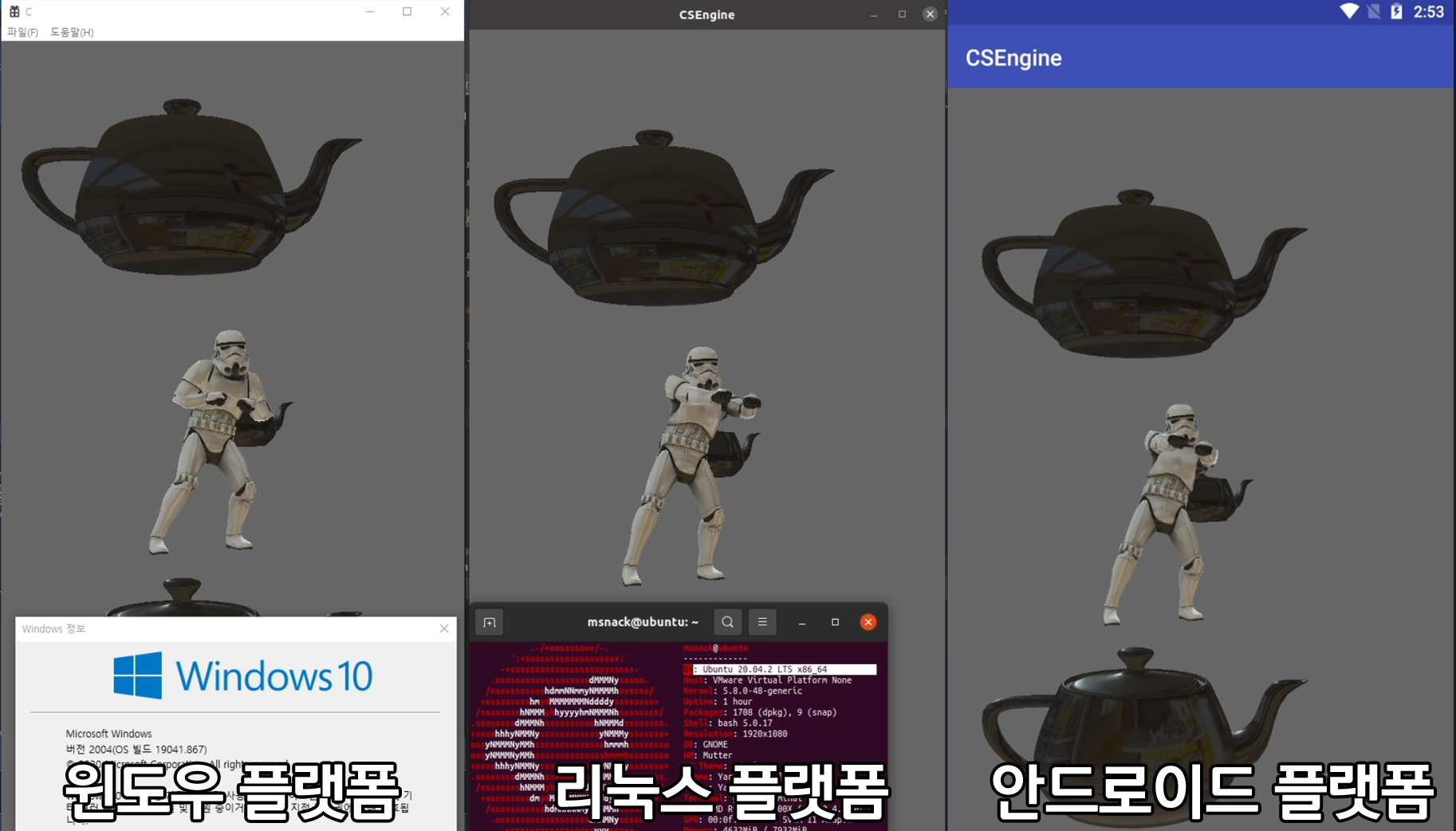Select the '버전 2004(OS 빌드 19041.867)' text
Image resolution: width=1456 pixels, height=831 pixels.
[x=136, y=750]
